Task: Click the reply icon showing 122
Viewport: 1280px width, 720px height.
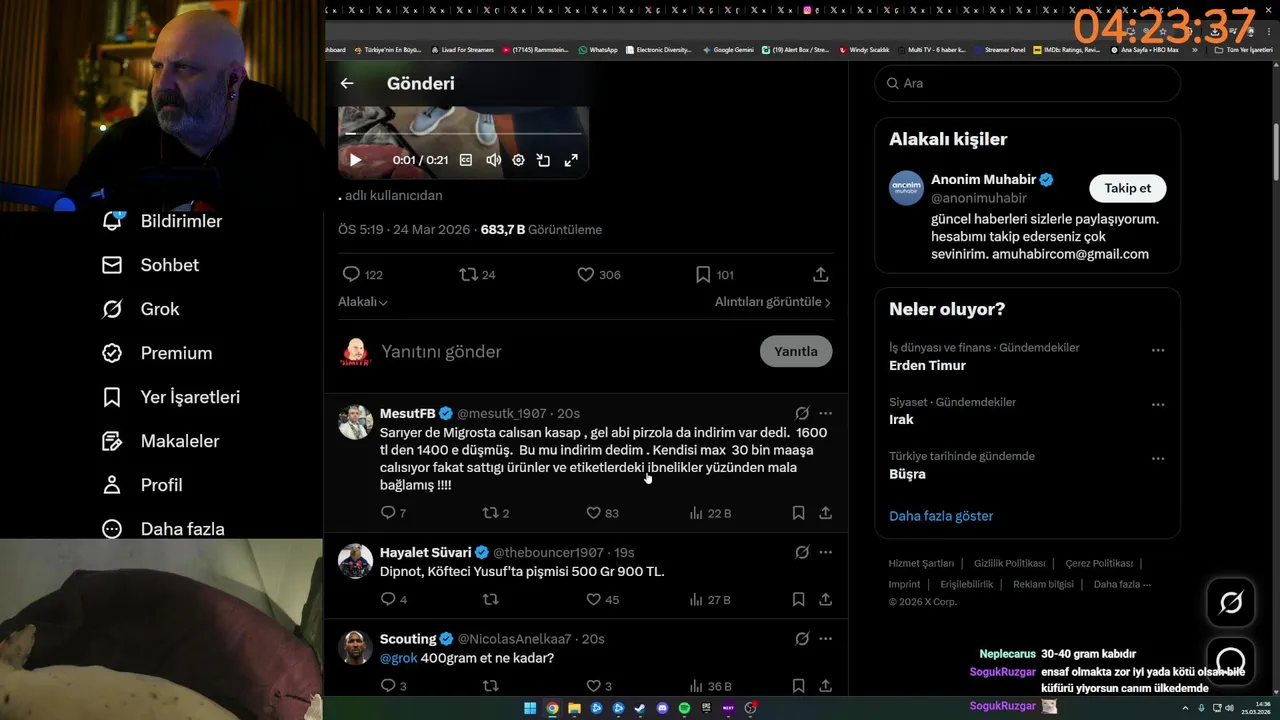Action: 362,274
